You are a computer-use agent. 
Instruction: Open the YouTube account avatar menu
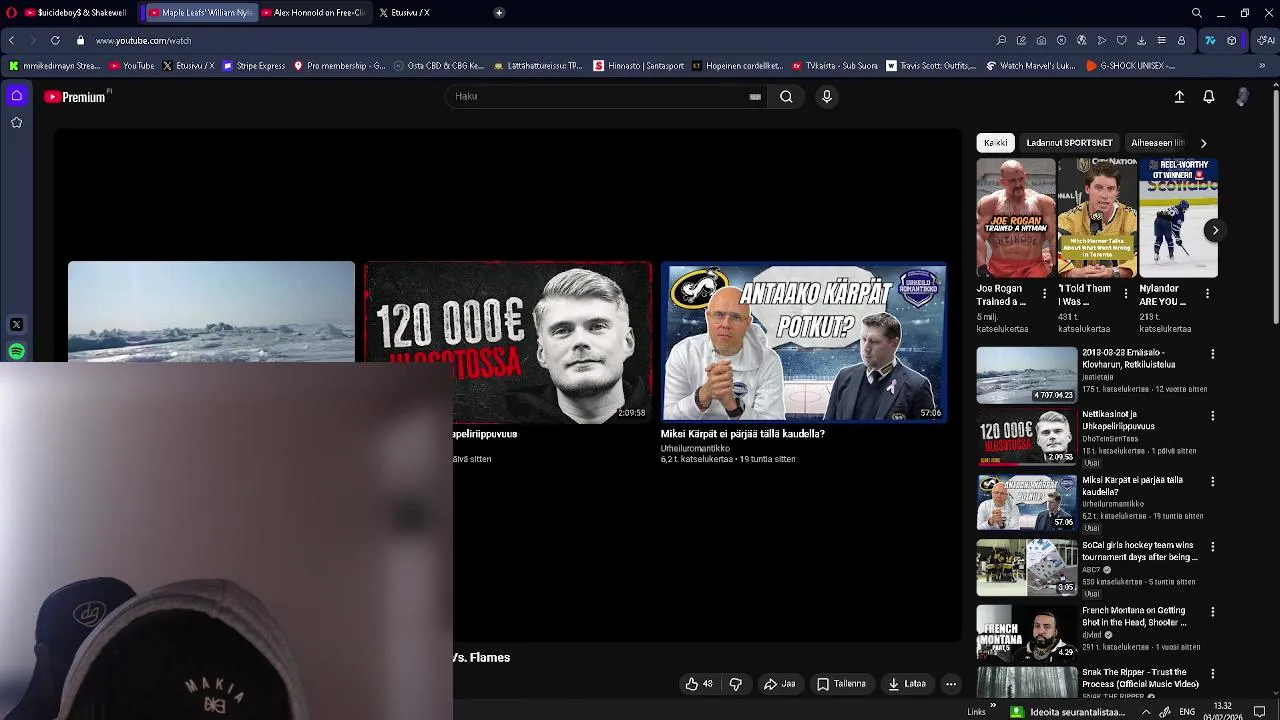1242,97
